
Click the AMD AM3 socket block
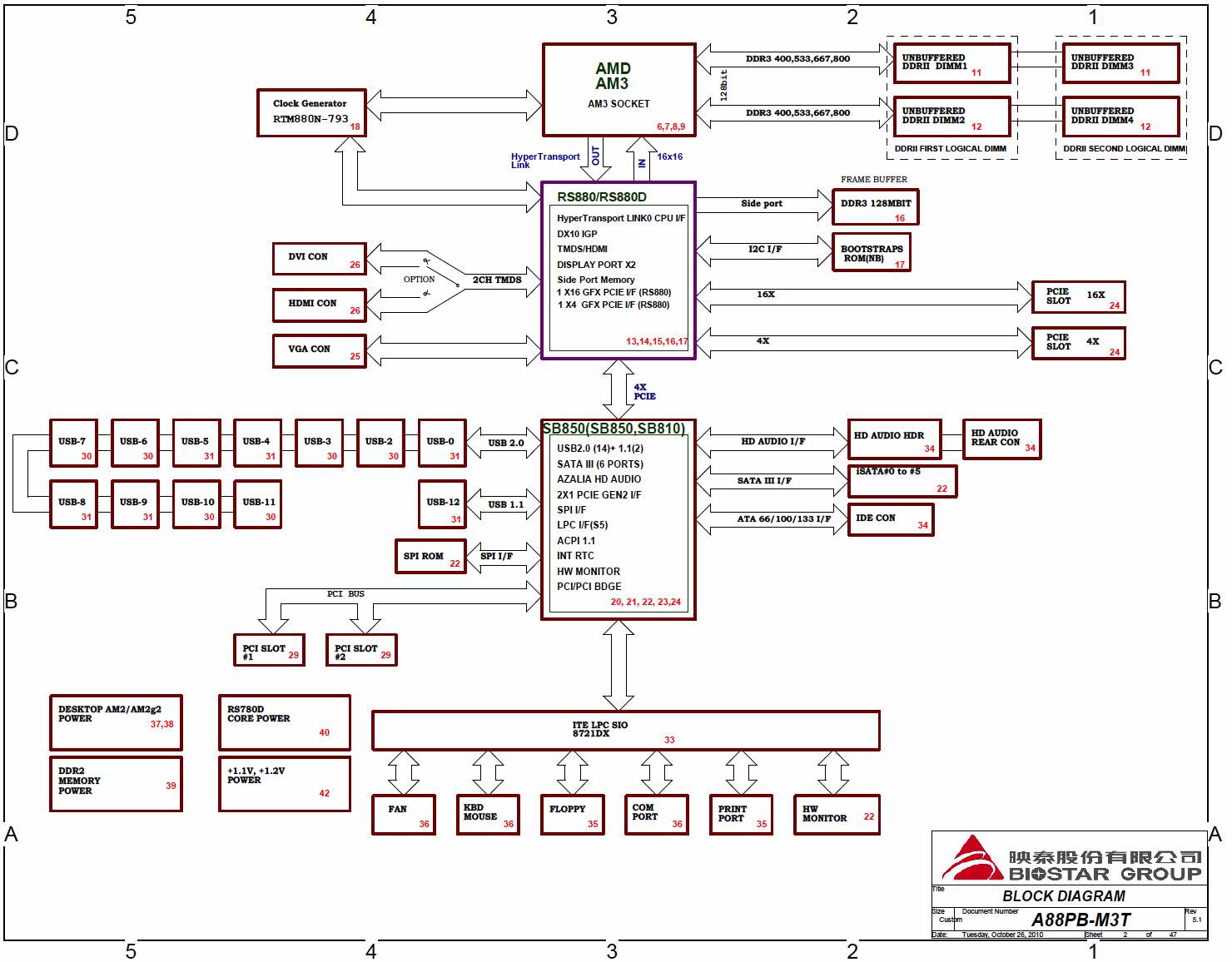coord(618,89)
